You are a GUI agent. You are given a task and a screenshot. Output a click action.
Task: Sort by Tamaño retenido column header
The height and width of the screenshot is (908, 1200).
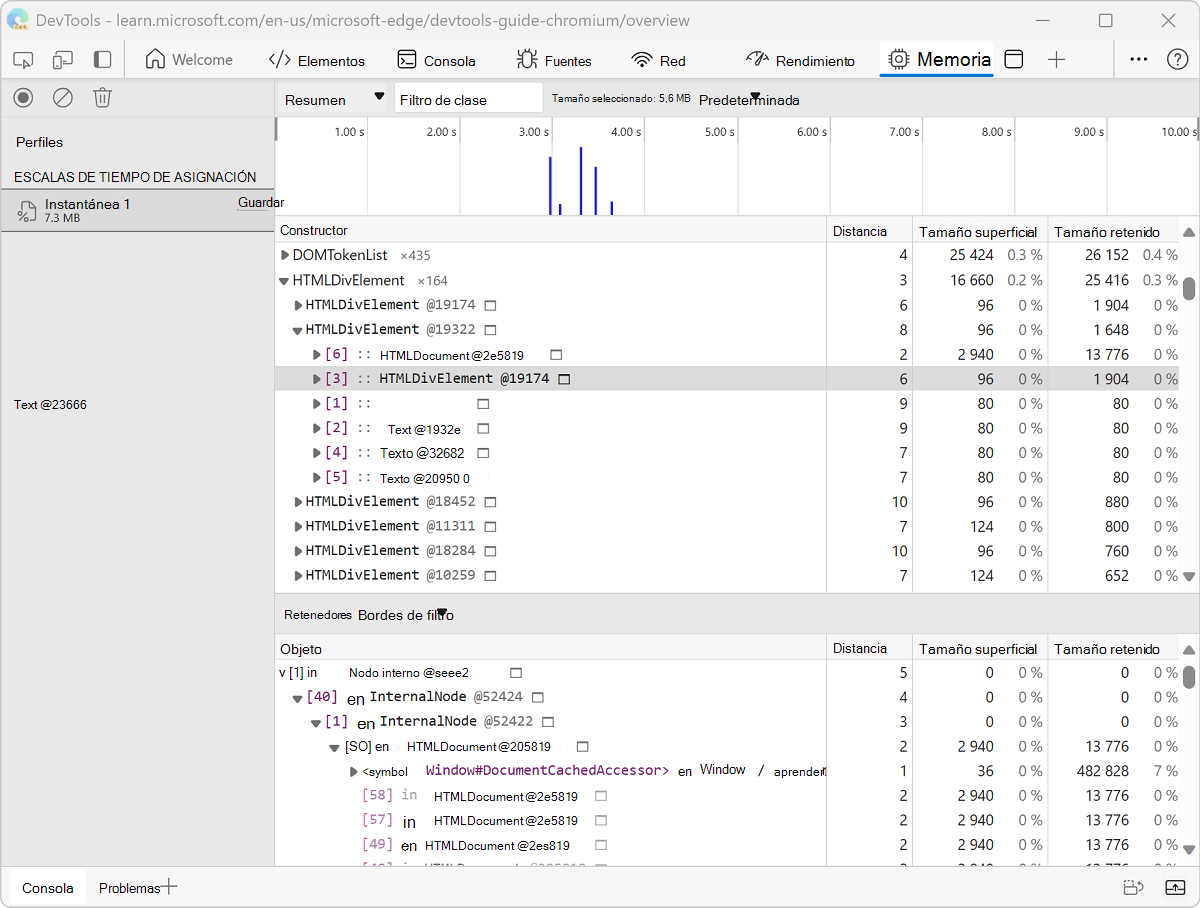tap(1107, 231)
